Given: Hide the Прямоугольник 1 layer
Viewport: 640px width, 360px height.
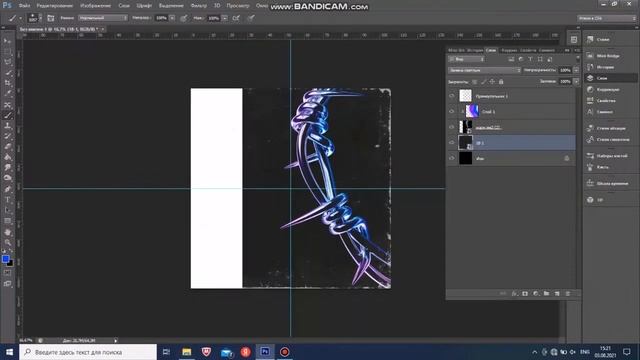Looking at the screenshot, I should (x=451, y=96).
